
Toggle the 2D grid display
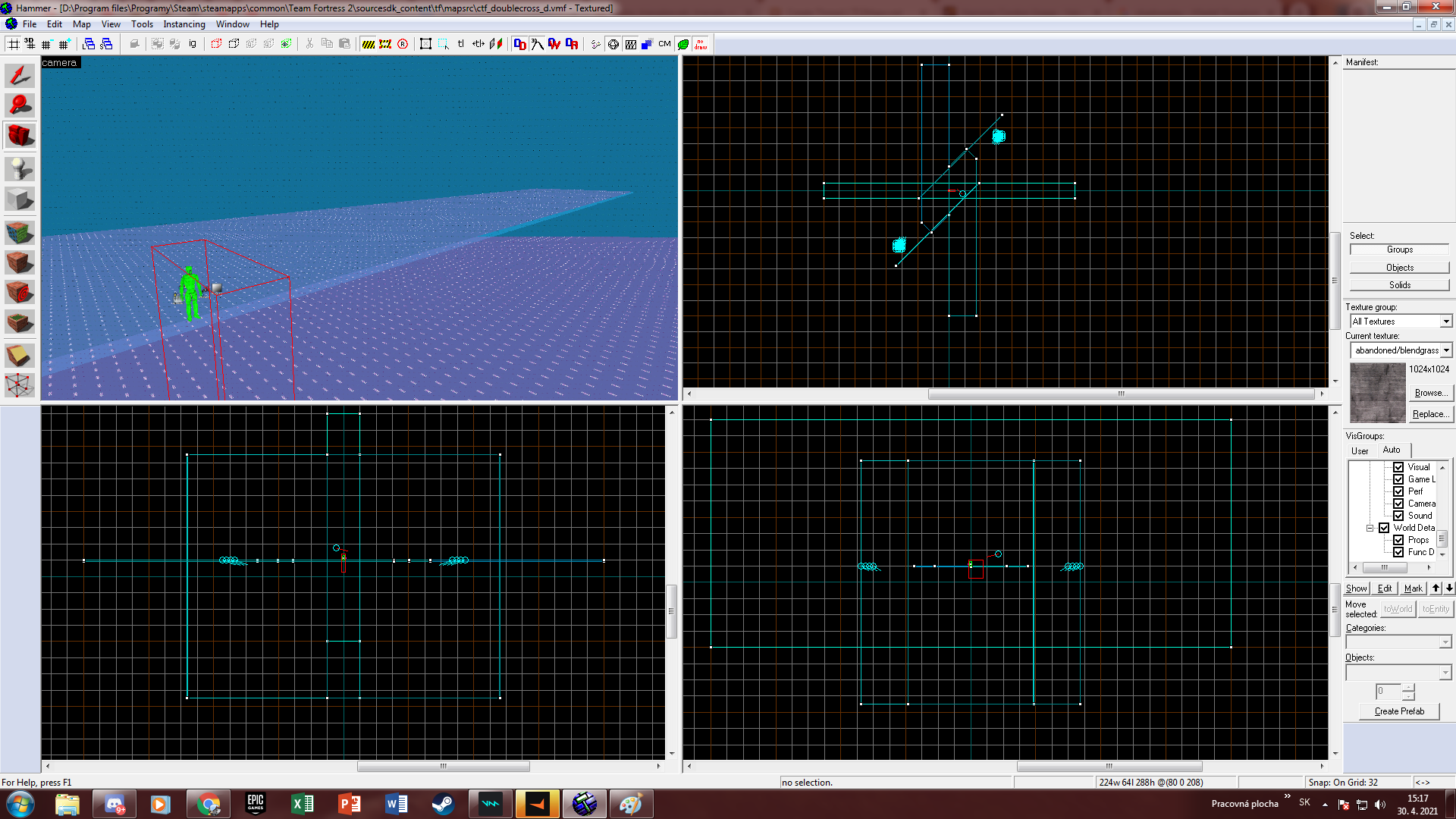tap(13, 44)
